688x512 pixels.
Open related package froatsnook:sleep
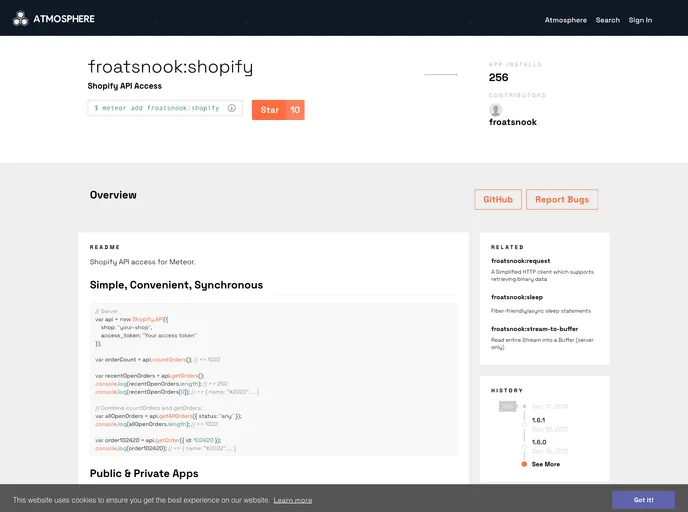[517, 297]
